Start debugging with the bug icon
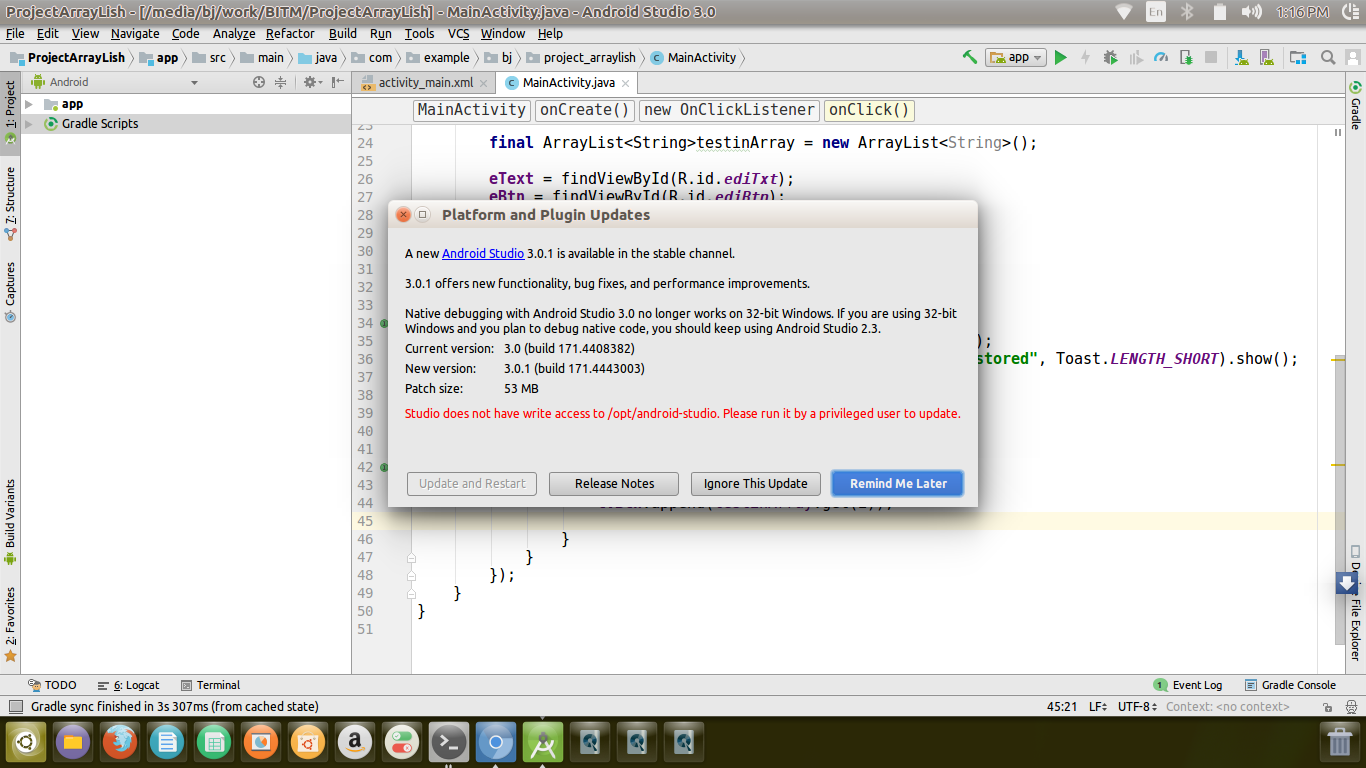The width and height of the screenshot is (1366, 768). pos(1110,57)
